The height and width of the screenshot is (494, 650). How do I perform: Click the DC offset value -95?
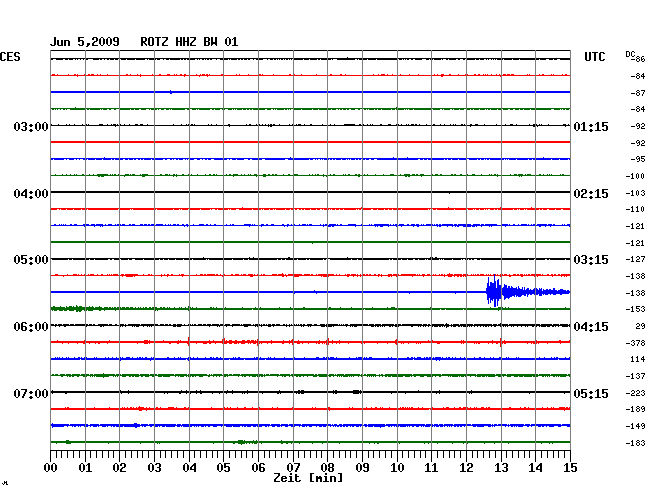point(638,159)
